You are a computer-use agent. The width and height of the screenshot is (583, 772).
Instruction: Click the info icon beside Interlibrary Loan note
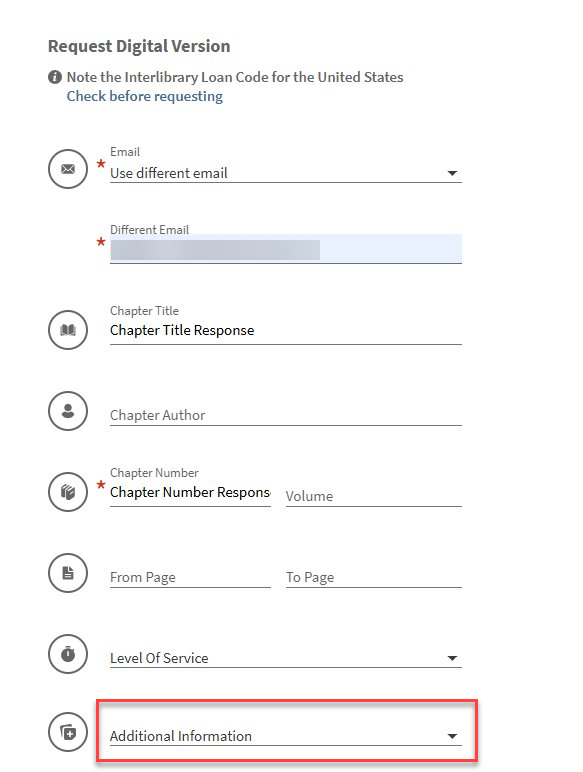point(55,77)
